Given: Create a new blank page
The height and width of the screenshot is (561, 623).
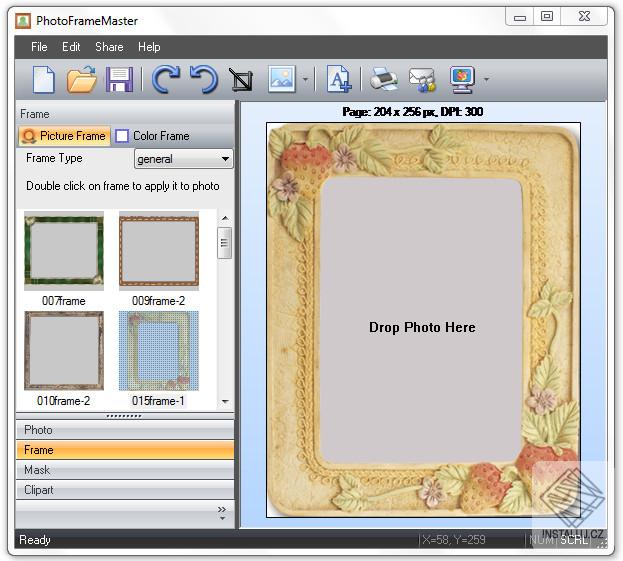Looking at the screenshot, I should pos(43,79).
